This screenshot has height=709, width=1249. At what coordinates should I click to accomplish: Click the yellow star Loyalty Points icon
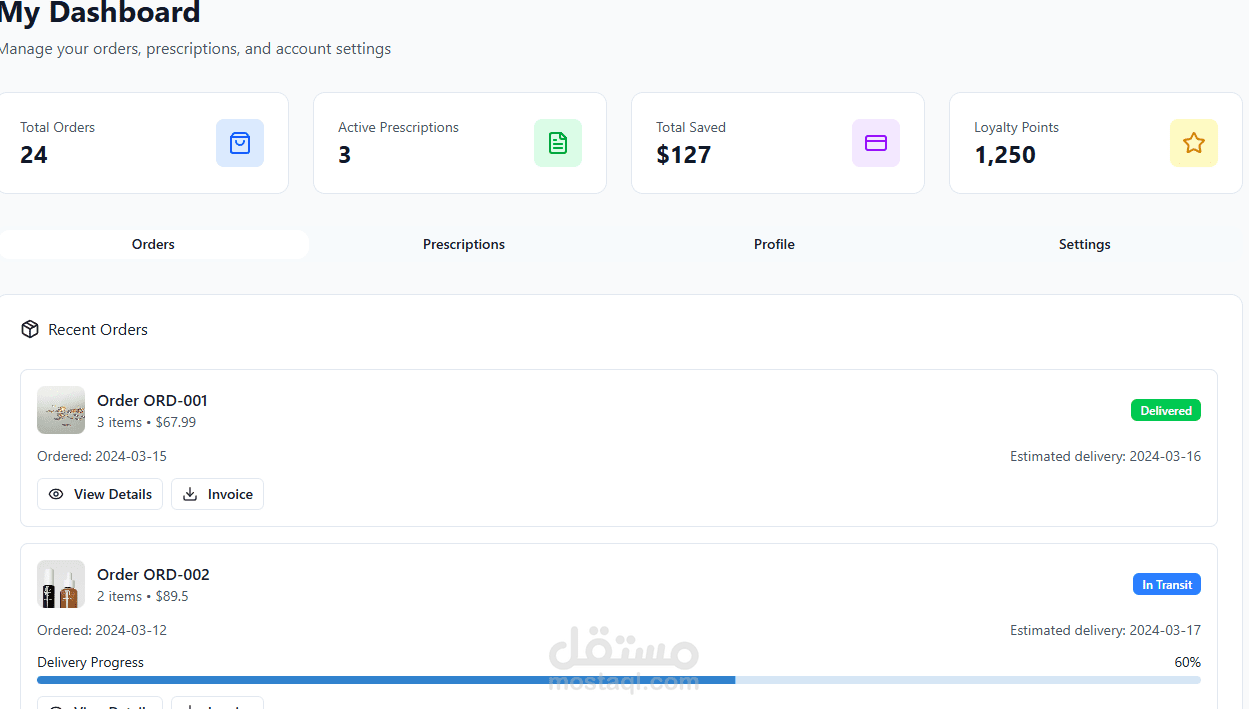1194,143
